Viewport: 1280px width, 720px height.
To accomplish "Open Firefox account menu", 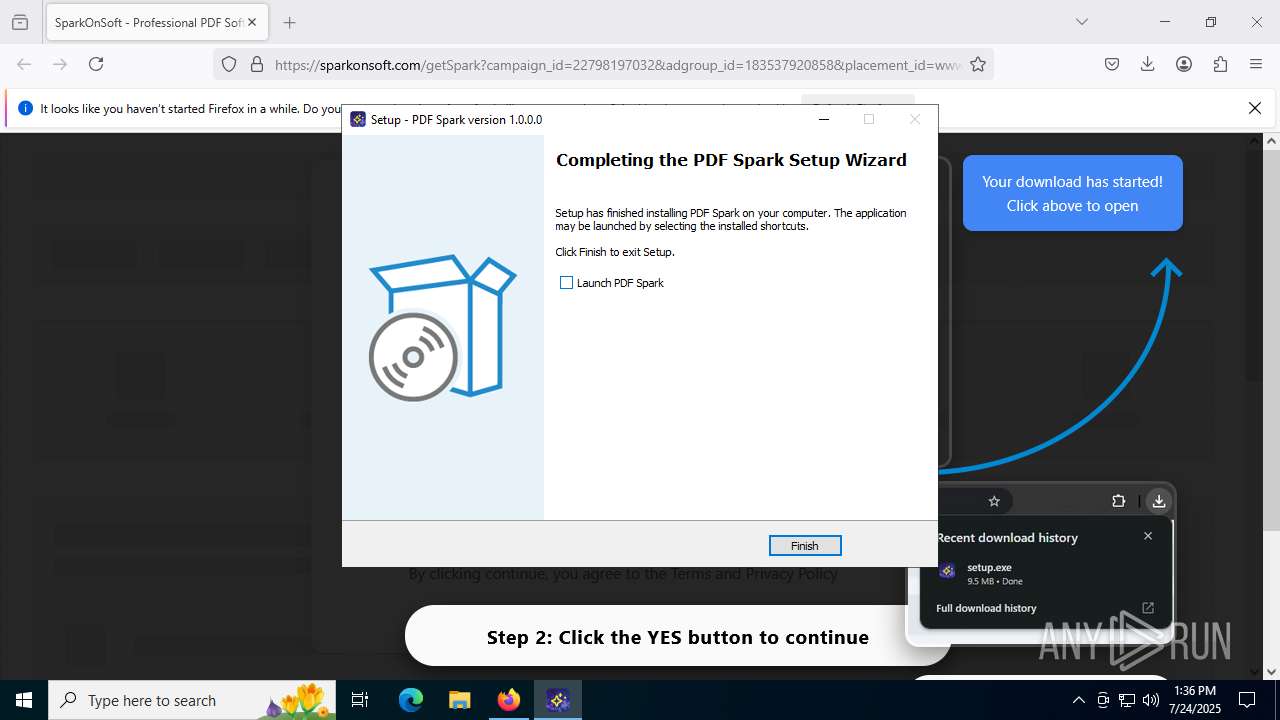I will pos(1184,64).
